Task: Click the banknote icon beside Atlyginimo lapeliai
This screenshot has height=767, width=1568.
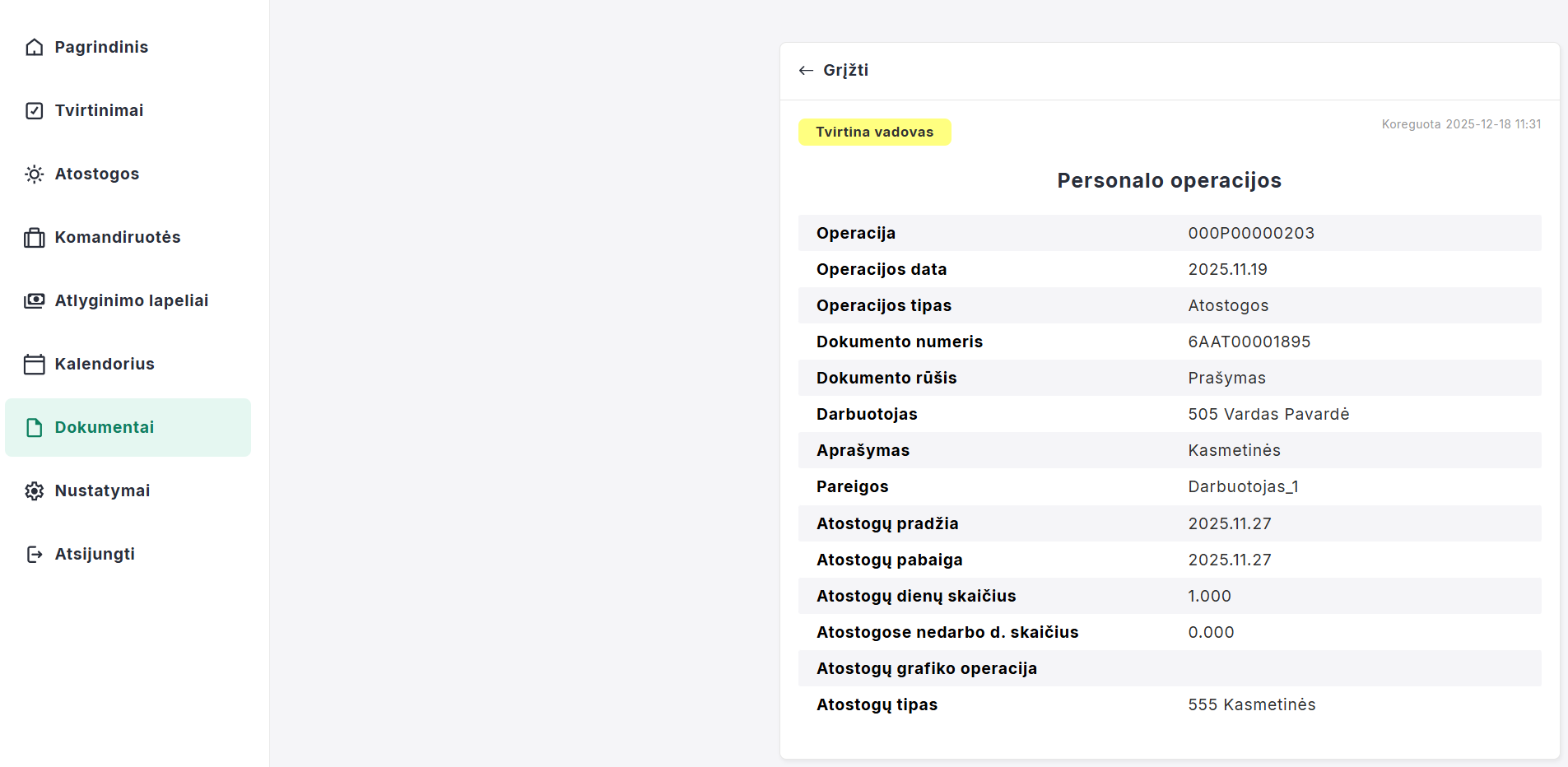Action: pyautogui.click(x=34, y=300)
